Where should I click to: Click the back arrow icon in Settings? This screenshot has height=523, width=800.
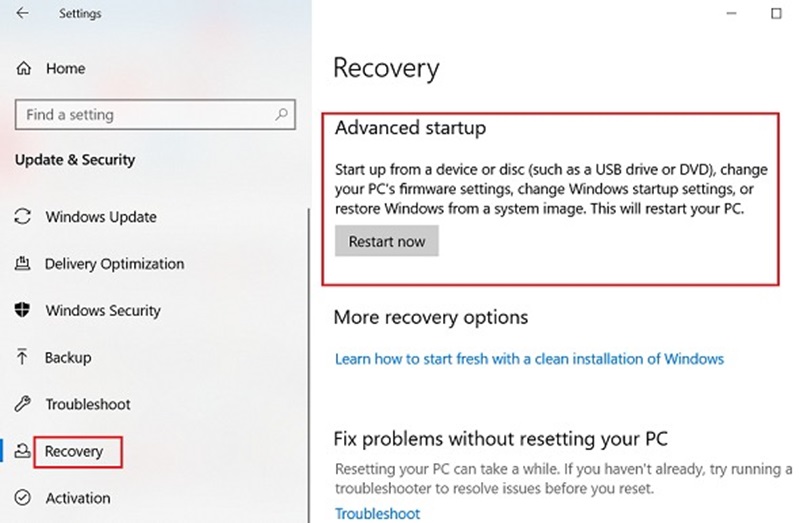click(22, 14)
